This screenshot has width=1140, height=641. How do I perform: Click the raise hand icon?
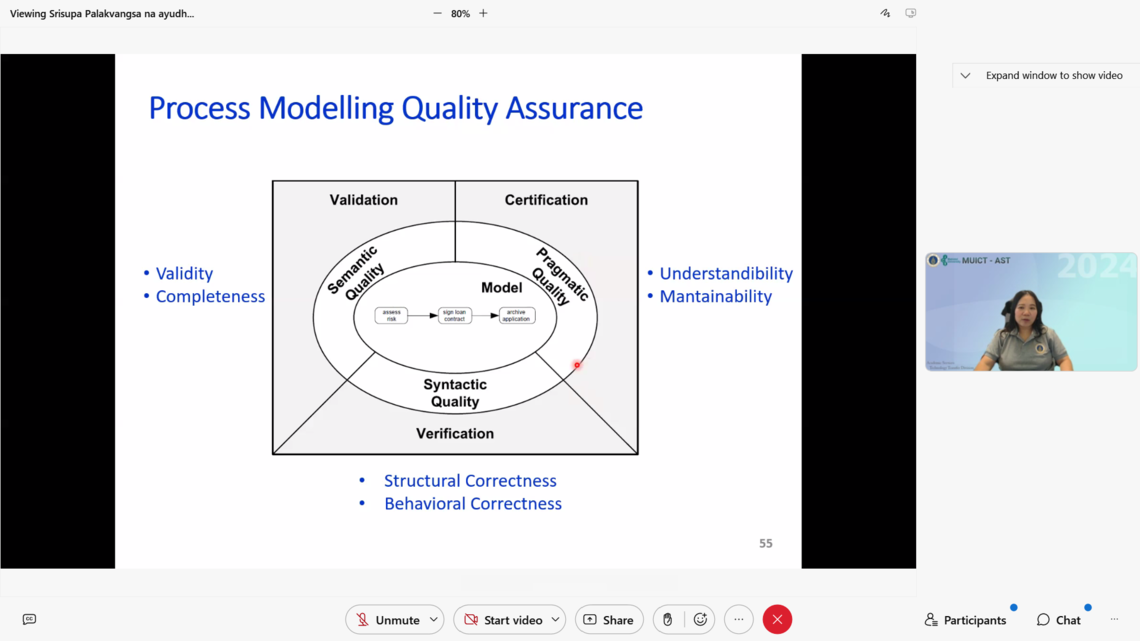[x=667, y=620]
